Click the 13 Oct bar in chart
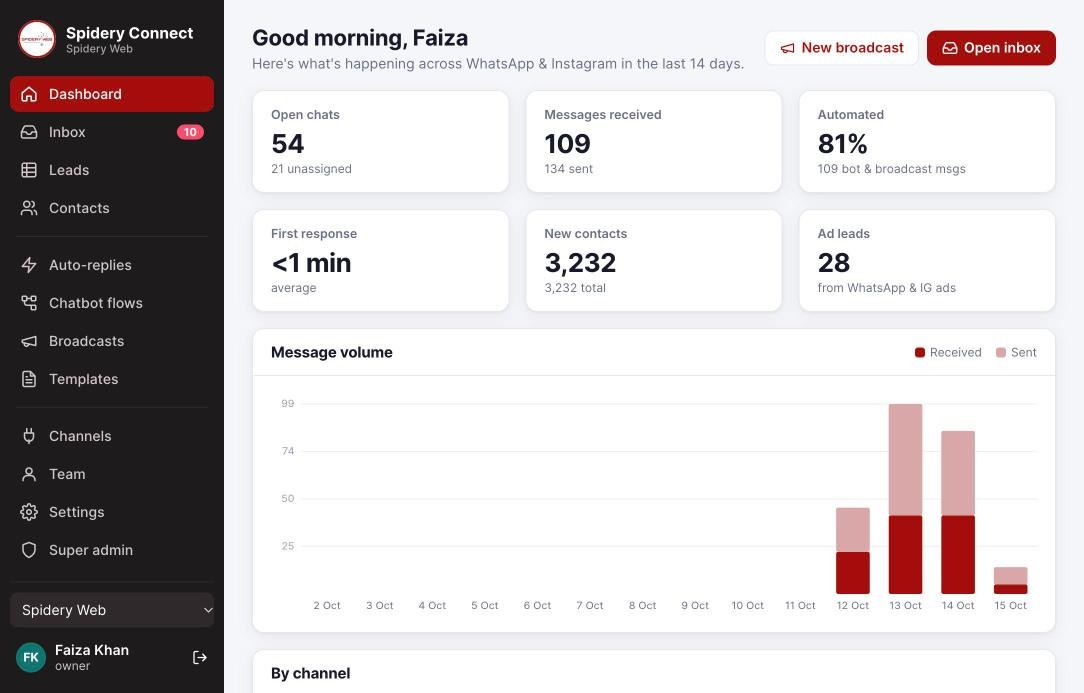This screenshot has height=693, width=1084. click(905, 499)
